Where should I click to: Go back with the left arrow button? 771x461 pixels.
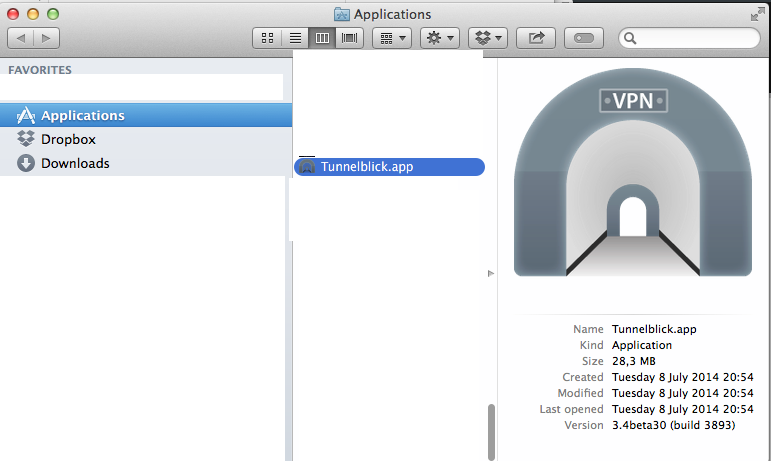click(x=21, y=38)
